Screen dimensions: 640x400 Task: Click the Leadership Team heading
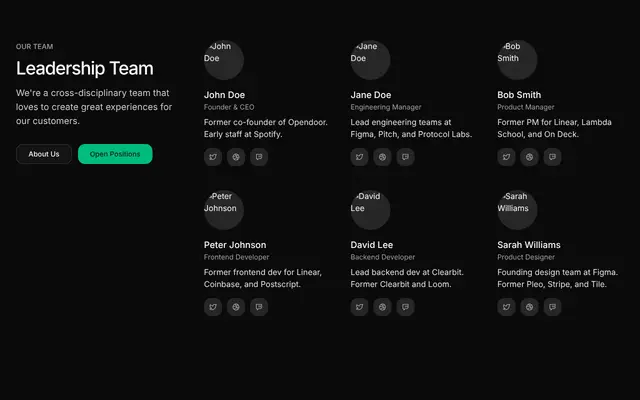tap(85, 68)
